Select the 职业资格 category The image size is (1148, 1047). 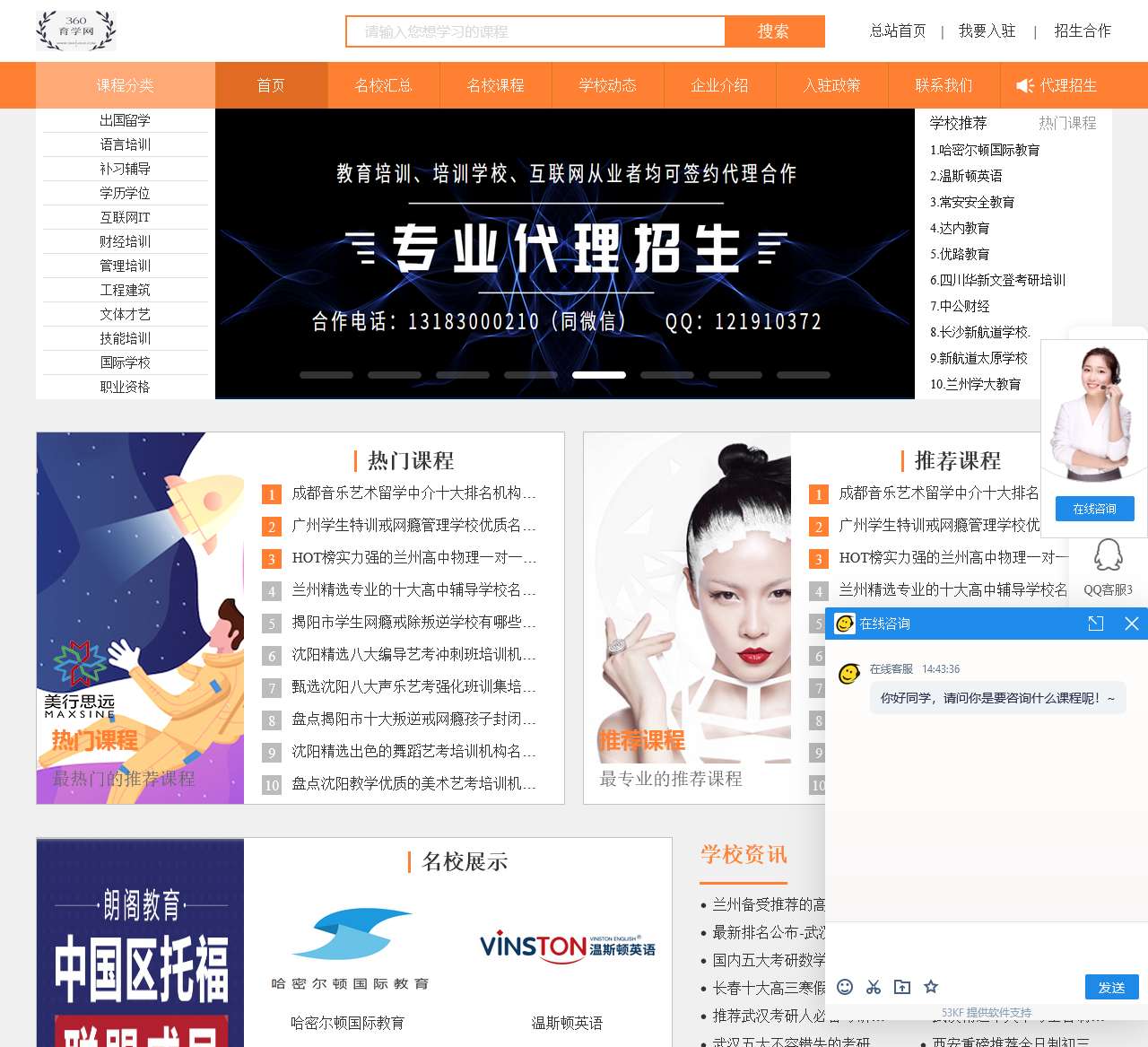[x=126, y=387]
